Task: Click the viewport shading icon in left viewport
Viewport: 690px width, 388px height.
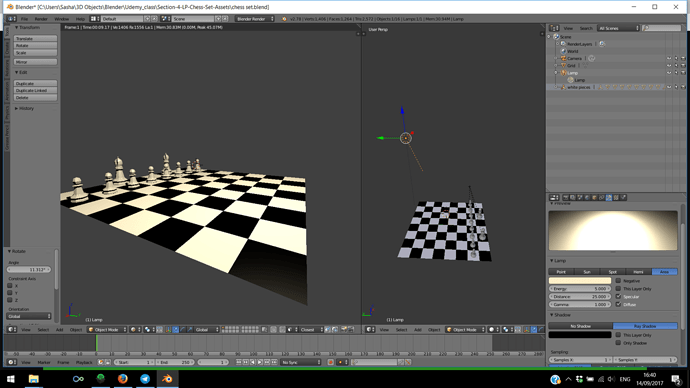Action: 134,329
